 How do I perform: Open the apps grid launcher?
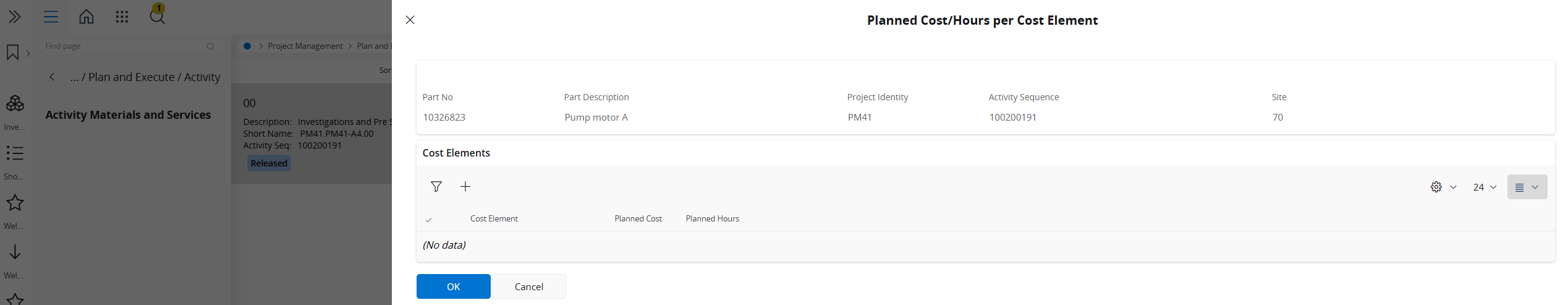coord(122,17)
